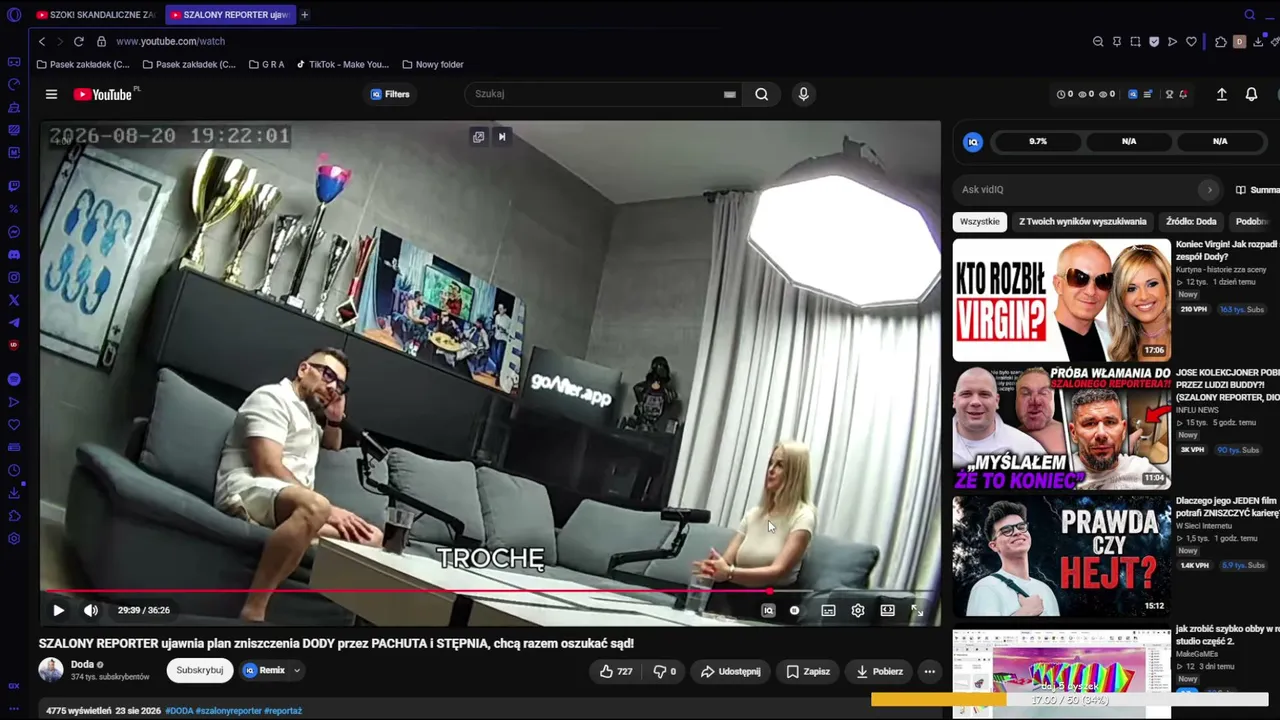
Task: Click the upload arrow icon in YouTube header
Action: [1221, 94]
